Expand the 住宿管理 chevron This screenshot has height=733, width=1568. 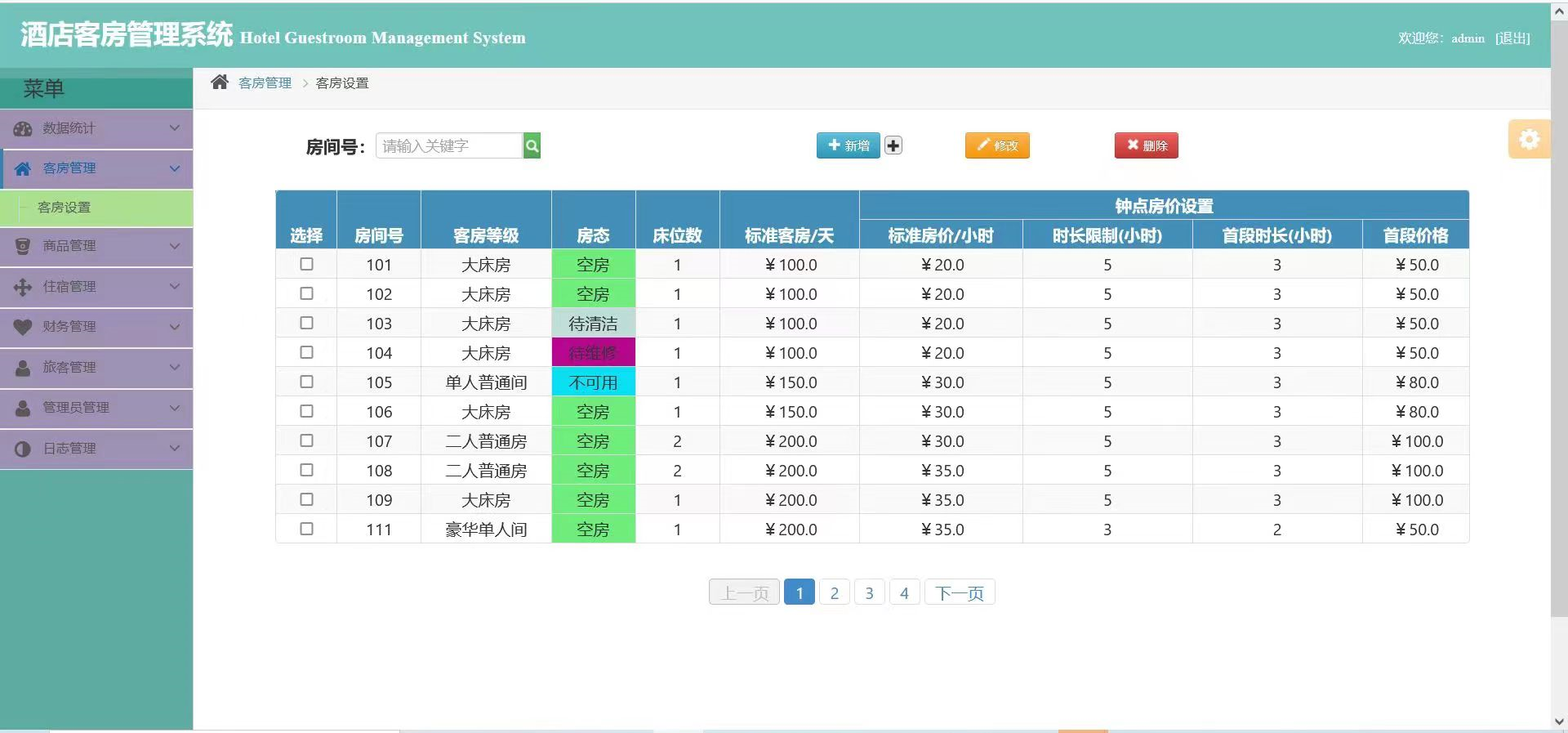pyautogui.click(x=174, y=287)
